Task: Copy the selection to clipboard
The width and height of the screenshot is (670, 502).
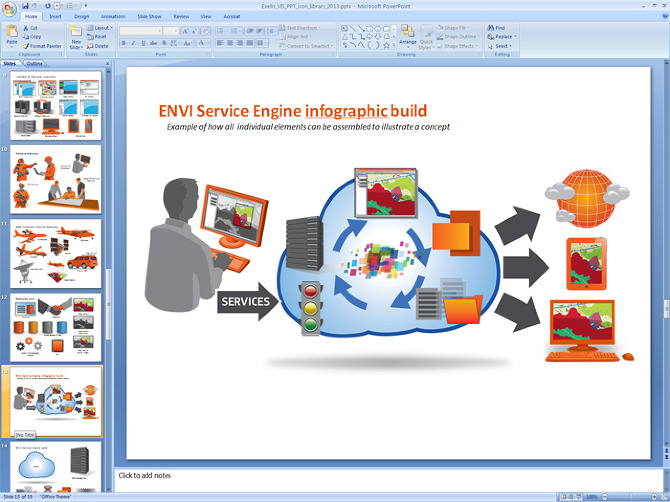Action: point(32,37)
